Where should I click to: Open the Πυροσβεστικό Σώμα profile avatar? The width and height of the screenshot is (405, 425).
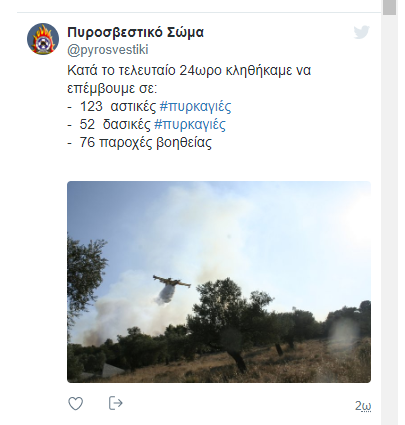pyautogui.click(x=43, y=39)
